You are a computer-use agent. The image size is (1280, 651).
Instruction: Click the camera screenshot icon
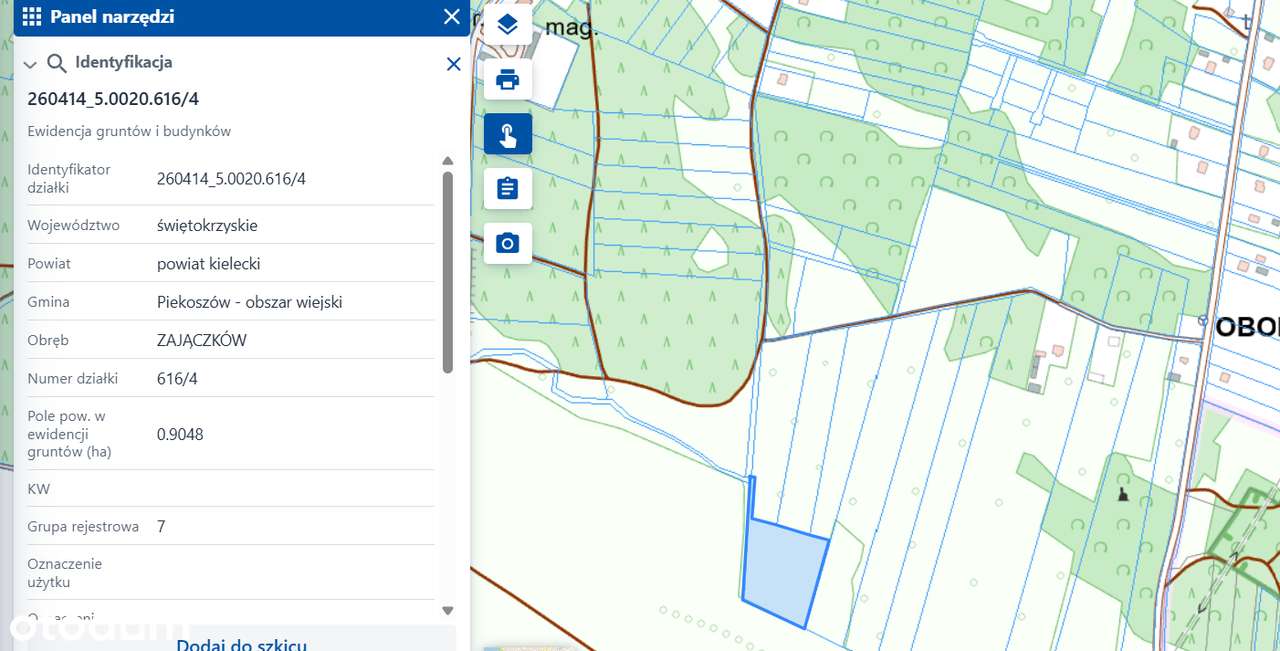[x=508, y=243]
